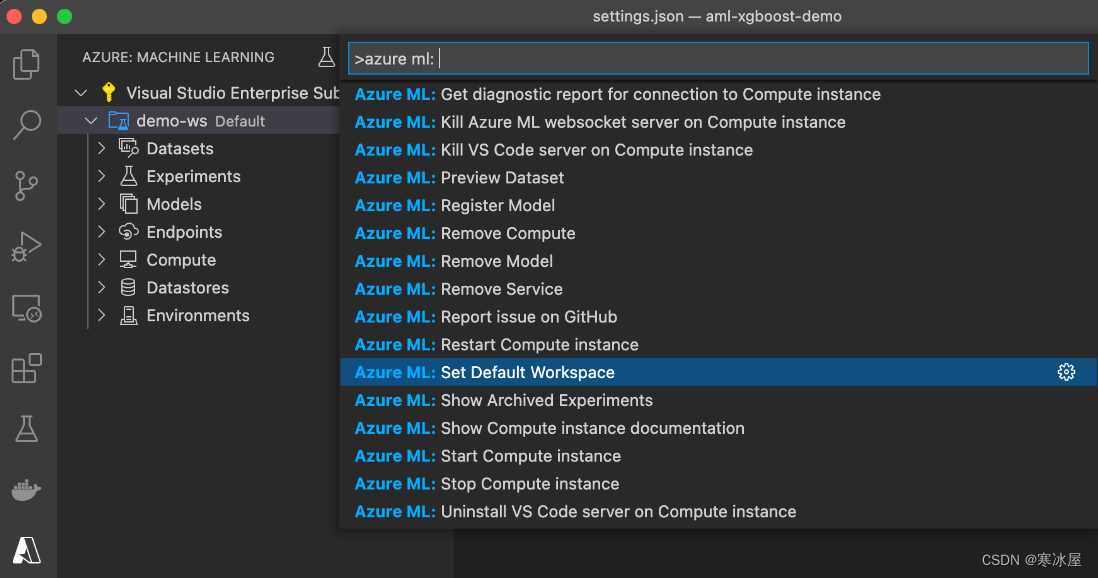Open the Docker view

point(27,490)
